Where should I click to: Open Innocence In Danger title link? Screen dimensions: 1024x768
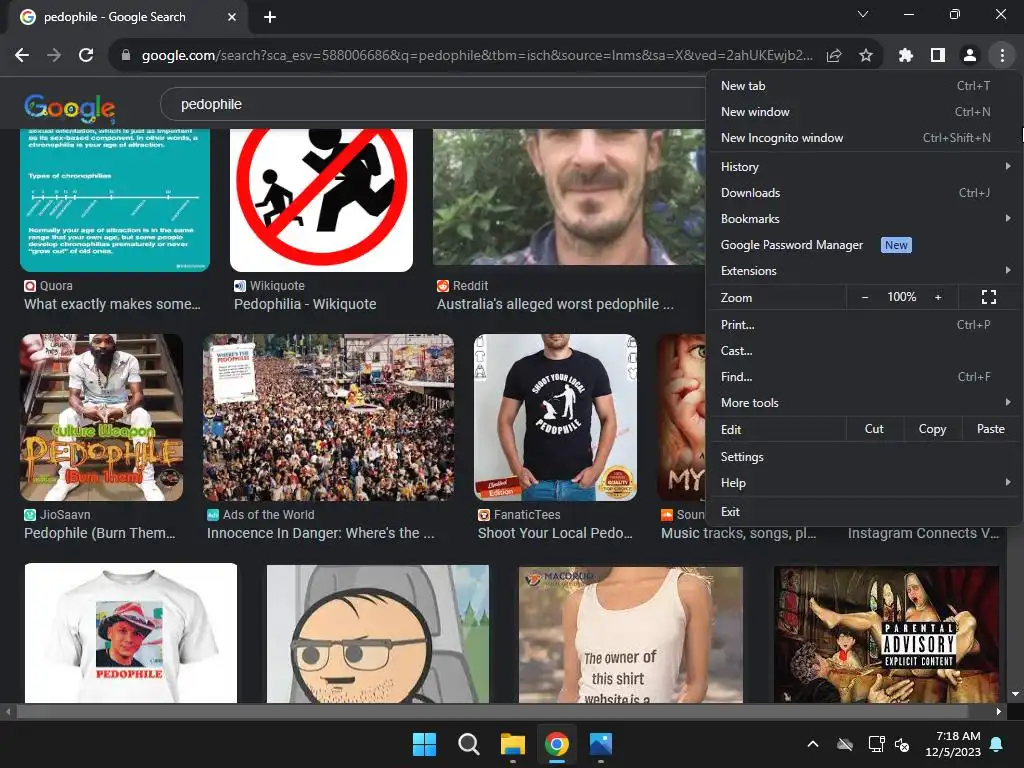(321, 533)
